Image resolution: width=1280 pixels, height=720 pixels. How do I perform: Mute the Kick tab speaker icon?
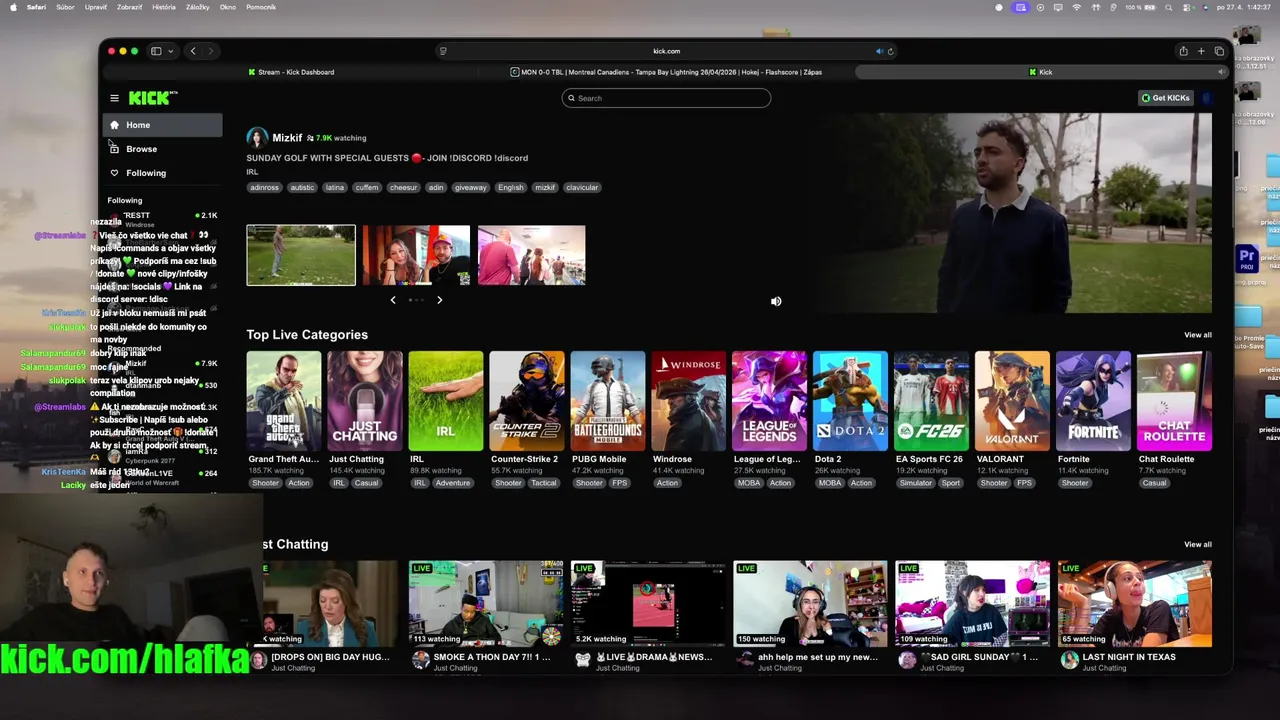click(1220, 72)
